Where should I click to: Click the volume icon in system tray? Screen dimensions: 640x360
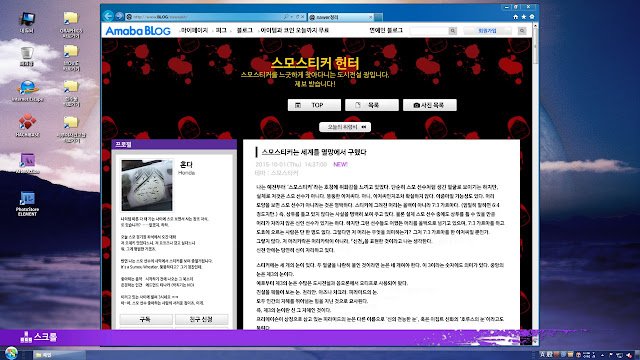629,355
